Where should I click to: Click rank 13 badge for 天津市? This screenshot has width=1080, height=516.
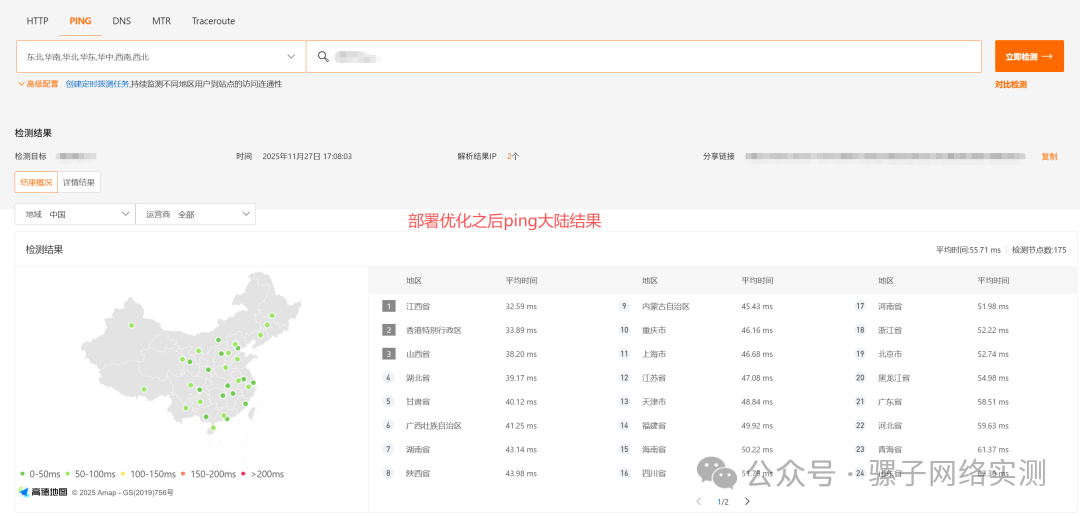(624, 402)
